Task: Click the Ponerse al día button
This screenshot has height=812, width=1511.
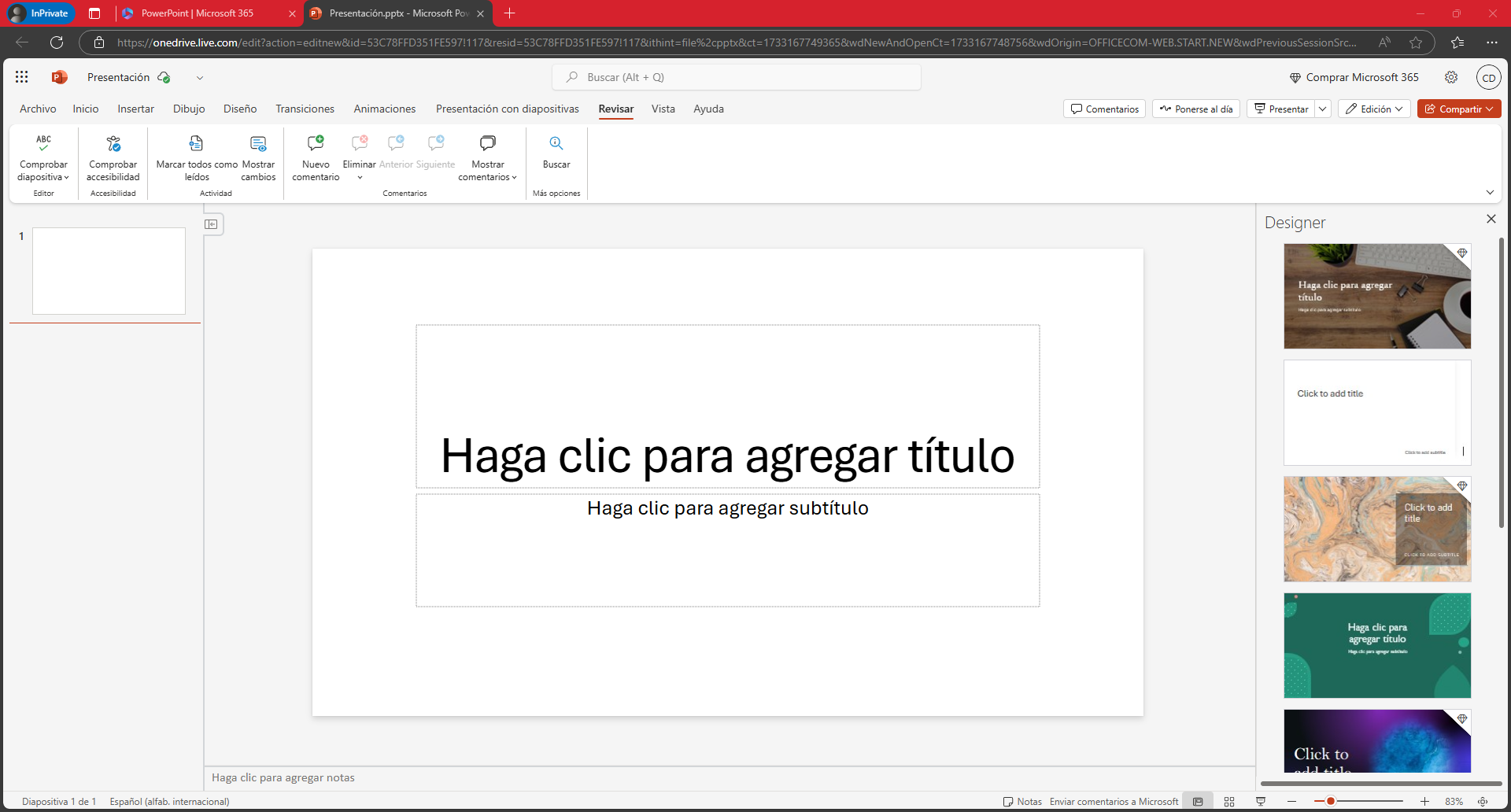Action: (1195, 109)
